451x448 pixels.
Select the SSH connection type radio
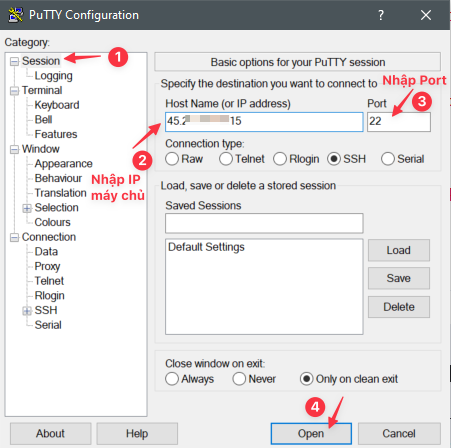coord(334,159)
